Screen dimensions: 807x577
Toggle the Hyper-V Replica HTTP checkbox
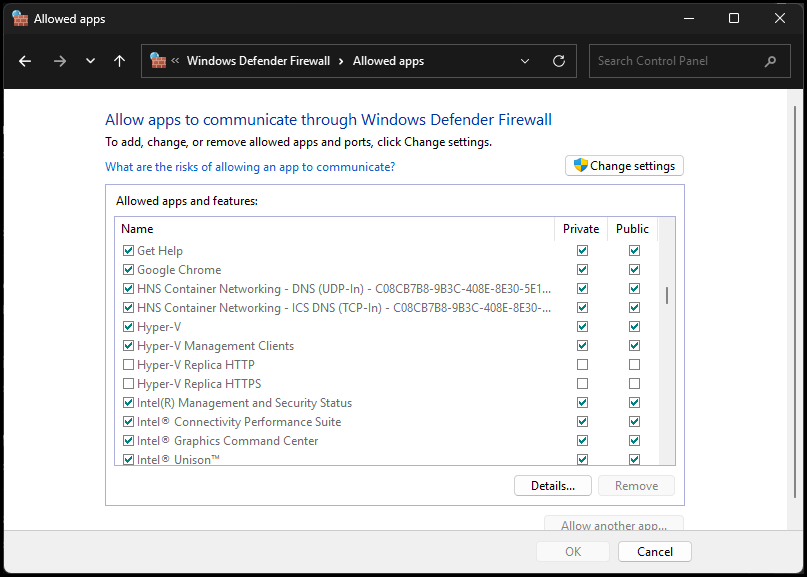coord(128,365)
